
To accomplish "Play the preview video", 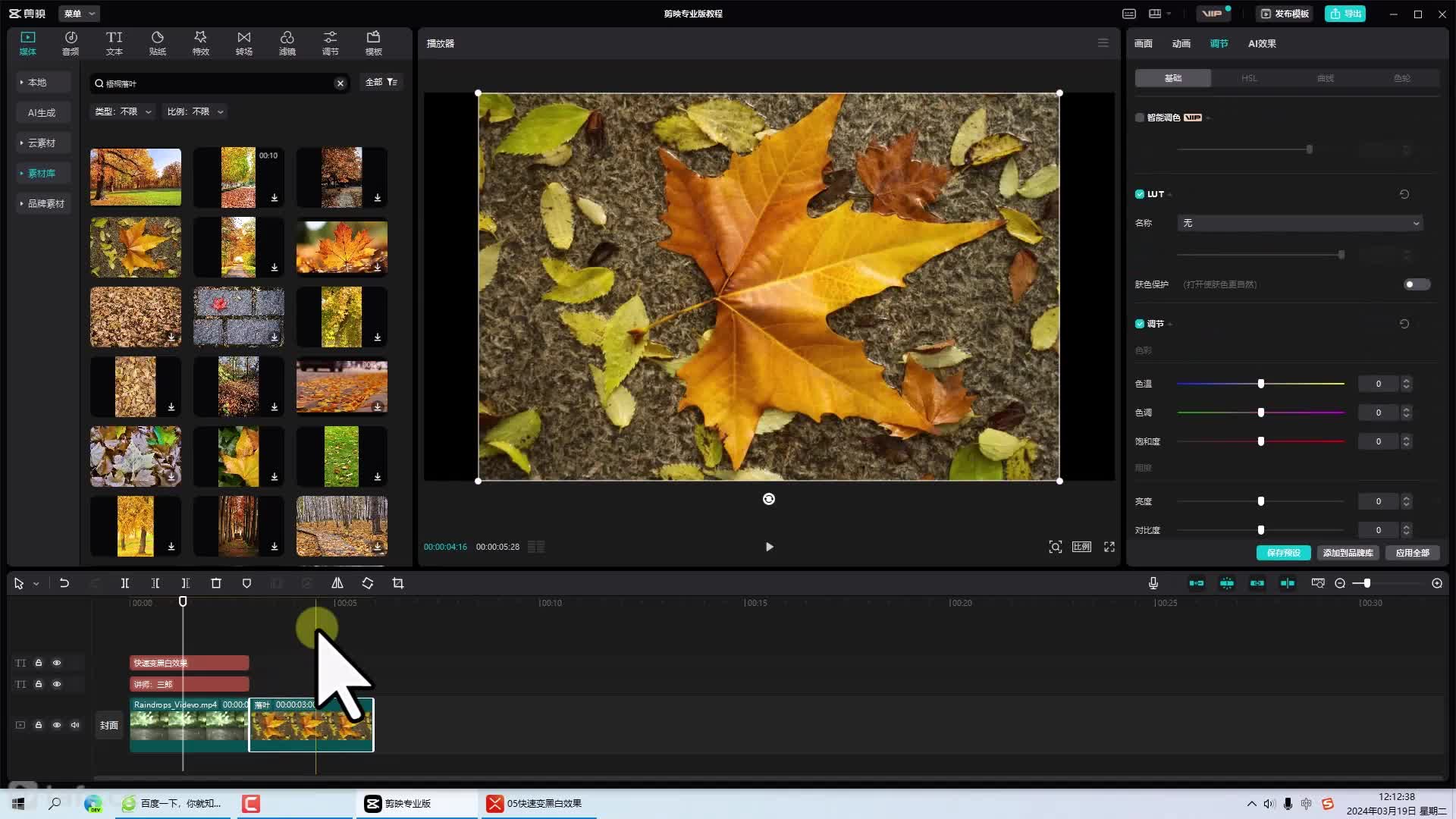I will coord(769,547).
